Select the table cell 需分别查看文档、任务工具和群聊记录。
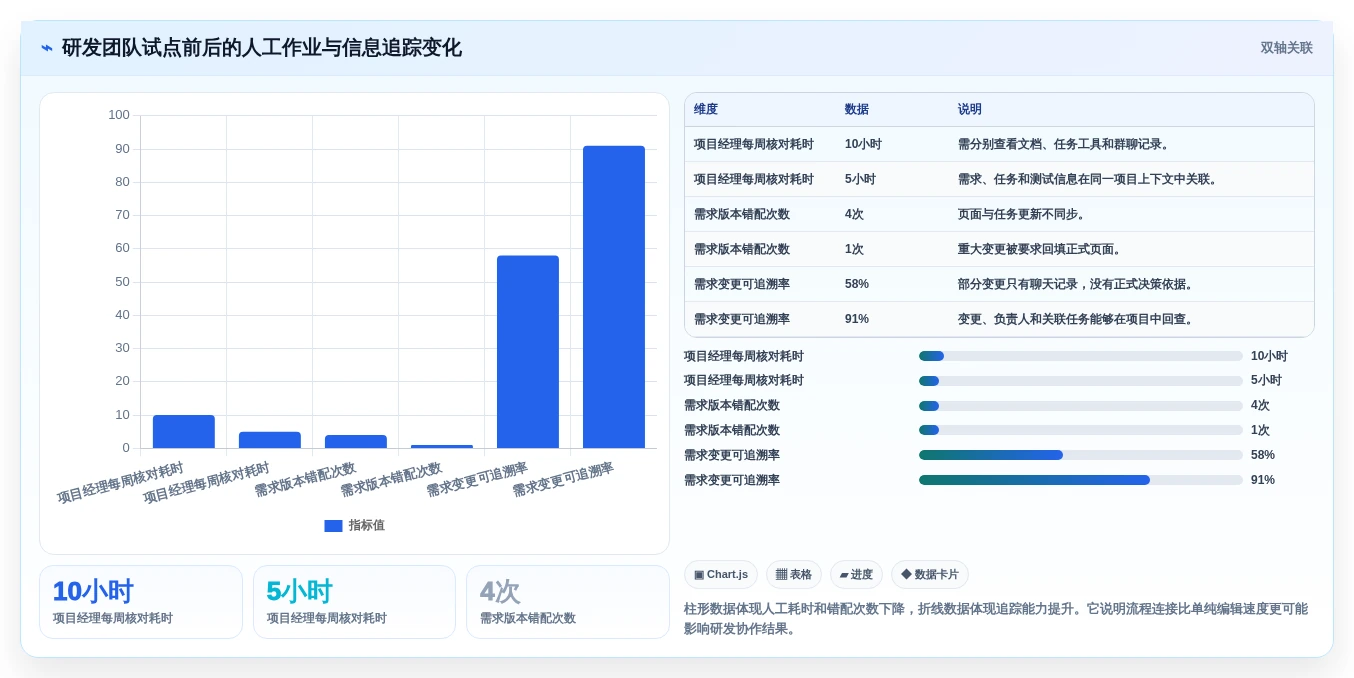The width and height of the screenshot is (1354, 678). coord(1064,145)
